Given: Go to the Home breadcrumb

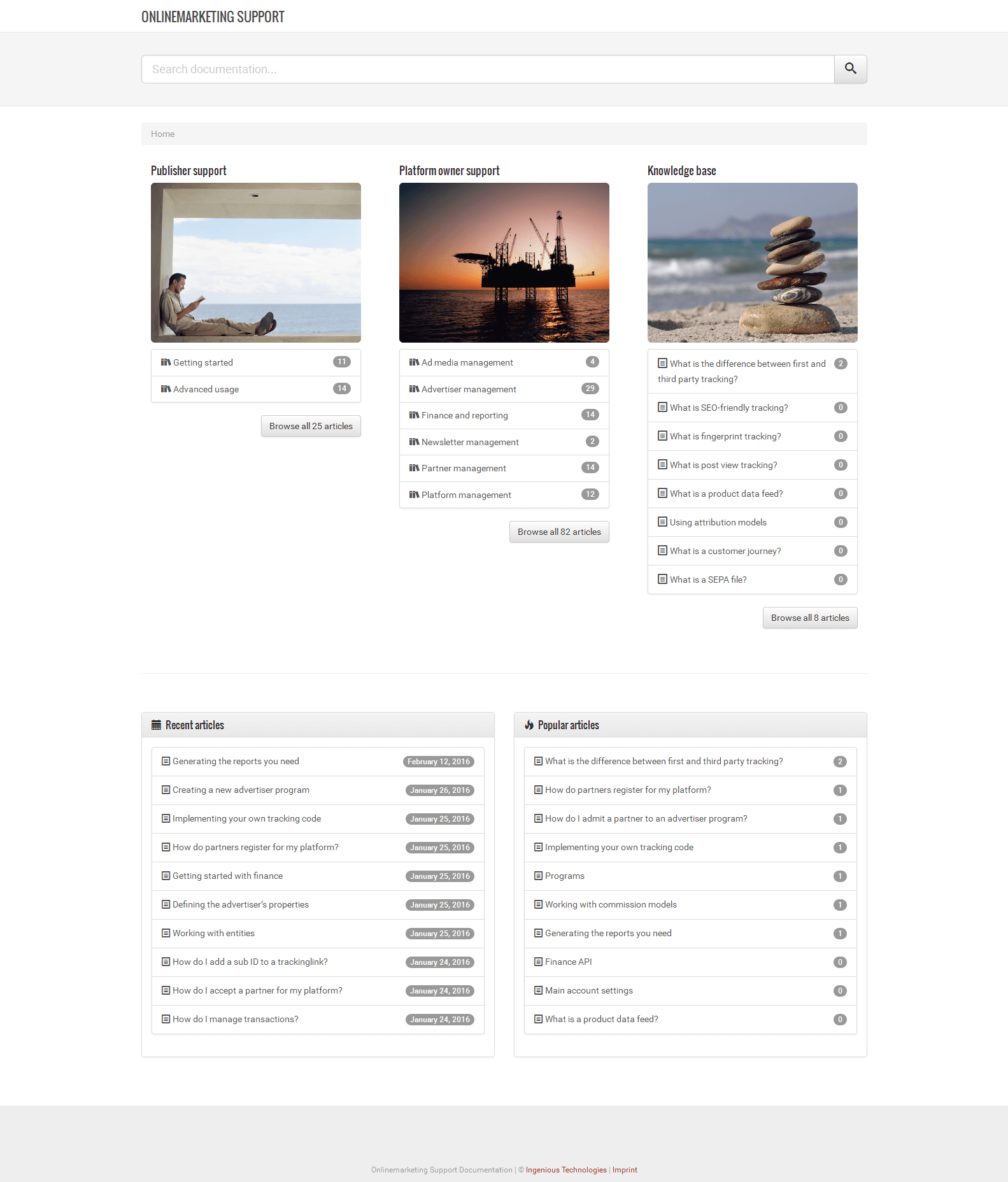Looking at the screenshot, I should [x=162, y=134].
